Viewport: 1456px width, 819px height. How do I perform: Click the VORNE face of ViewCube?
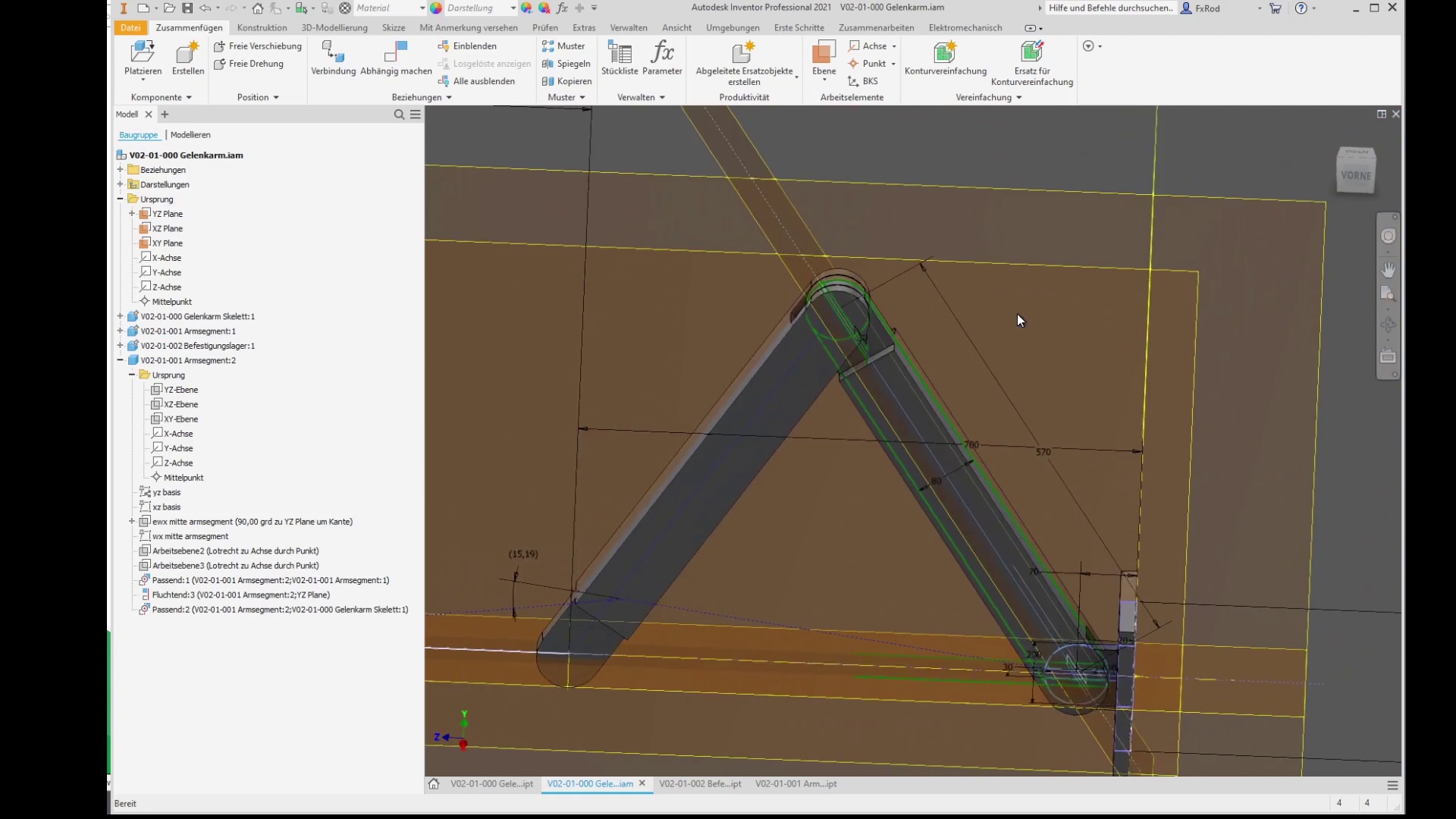(1355, 175)
